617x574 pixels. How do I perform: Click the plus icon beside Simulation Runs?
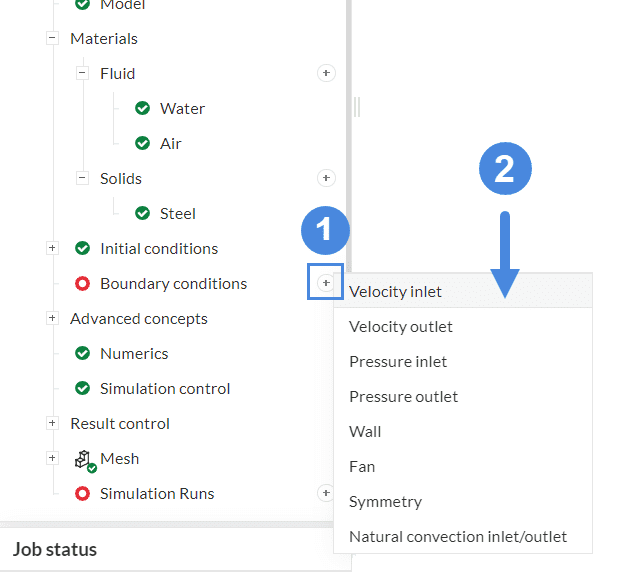pos(326,493)
